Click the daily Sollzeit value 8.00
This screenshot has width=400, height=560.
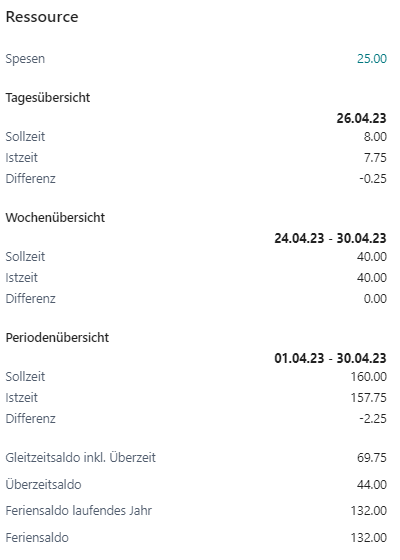(x=375, y=137)
